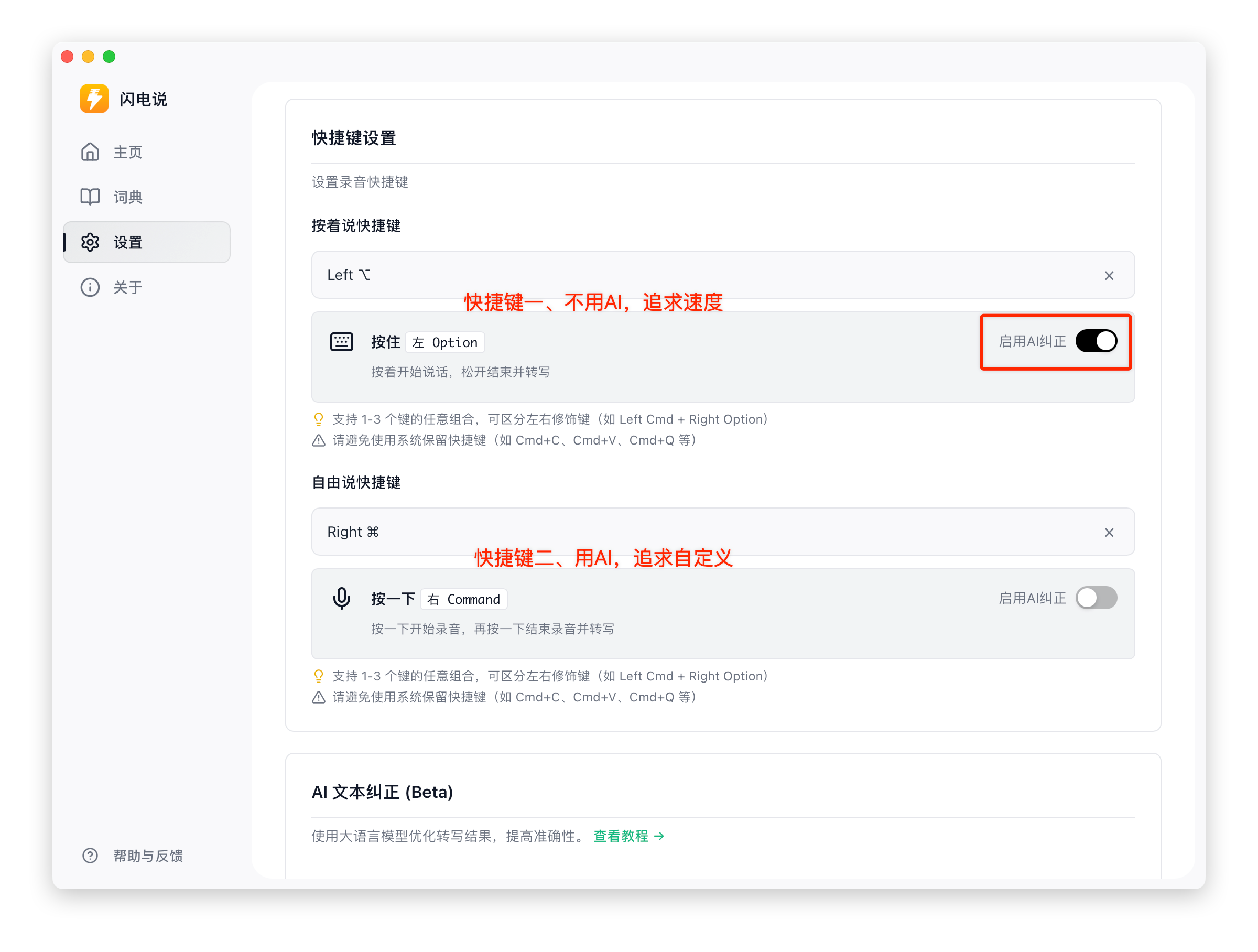This screenshot has height=952, width=1258.
Task: Click the 帮助与反馈 question mark icon
Action: tap(90, 856)
